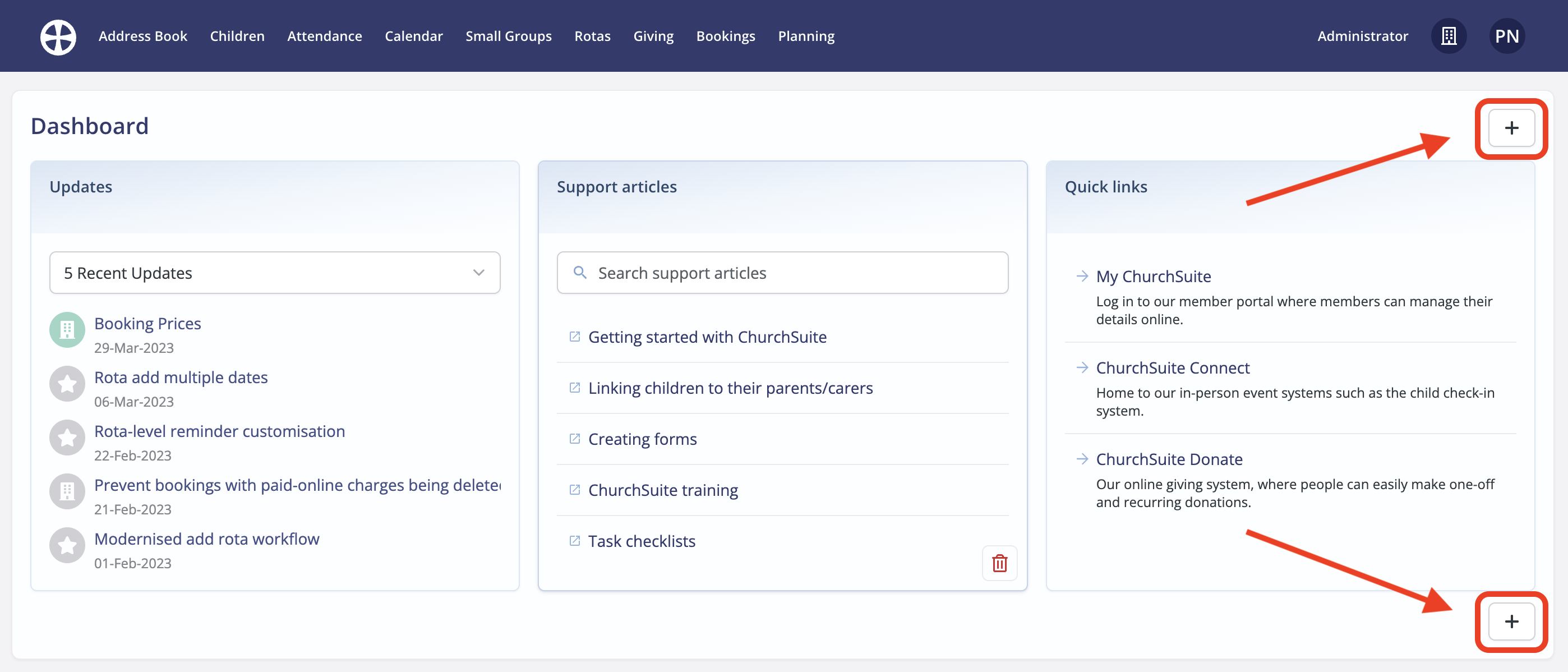Expand the 5 Recent Updates dropdown

click(275, 273)
